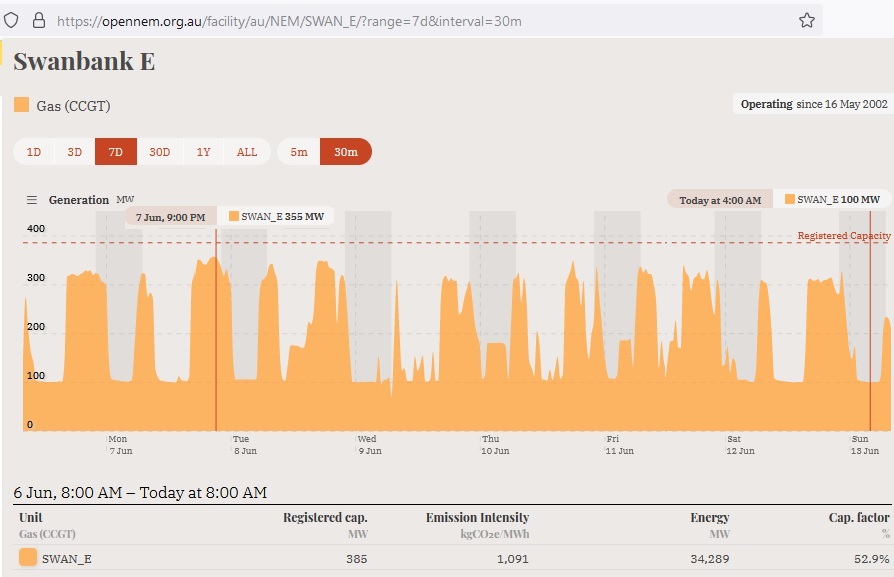
Task: Click the 300 y-axis label
Action: tap(36, 278)
